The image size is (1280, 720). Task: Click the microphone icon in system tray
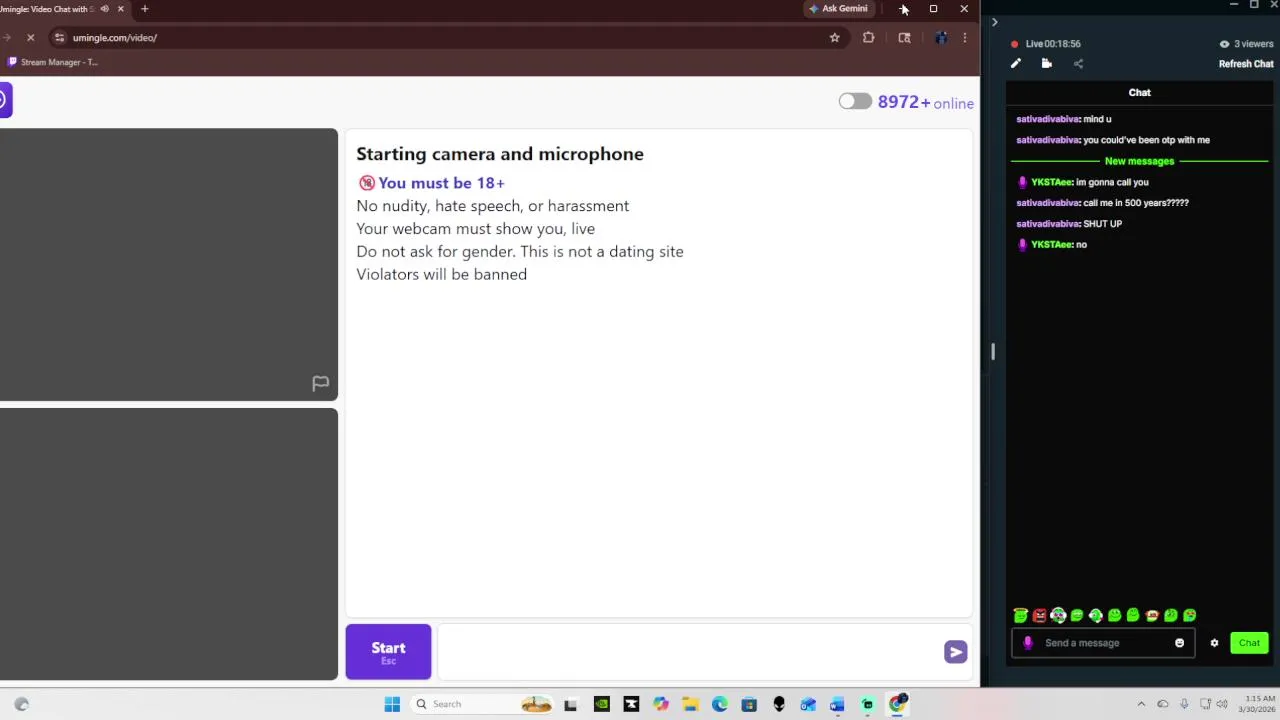point(1184,704)
